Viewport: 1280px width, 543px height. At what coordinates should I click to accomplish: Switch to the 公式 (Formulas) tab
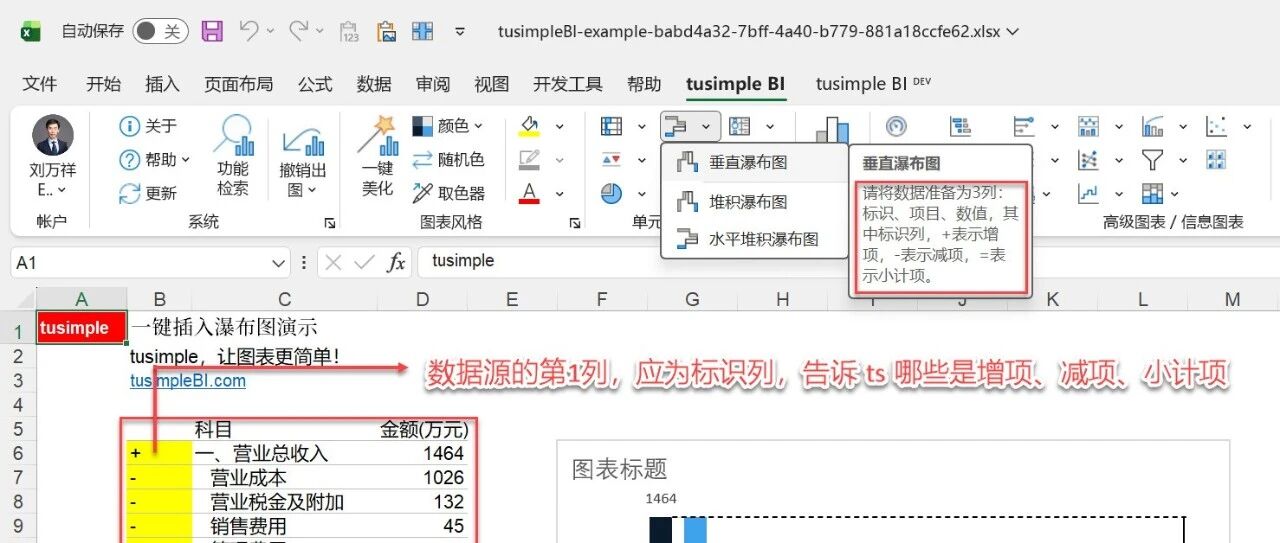315,84
